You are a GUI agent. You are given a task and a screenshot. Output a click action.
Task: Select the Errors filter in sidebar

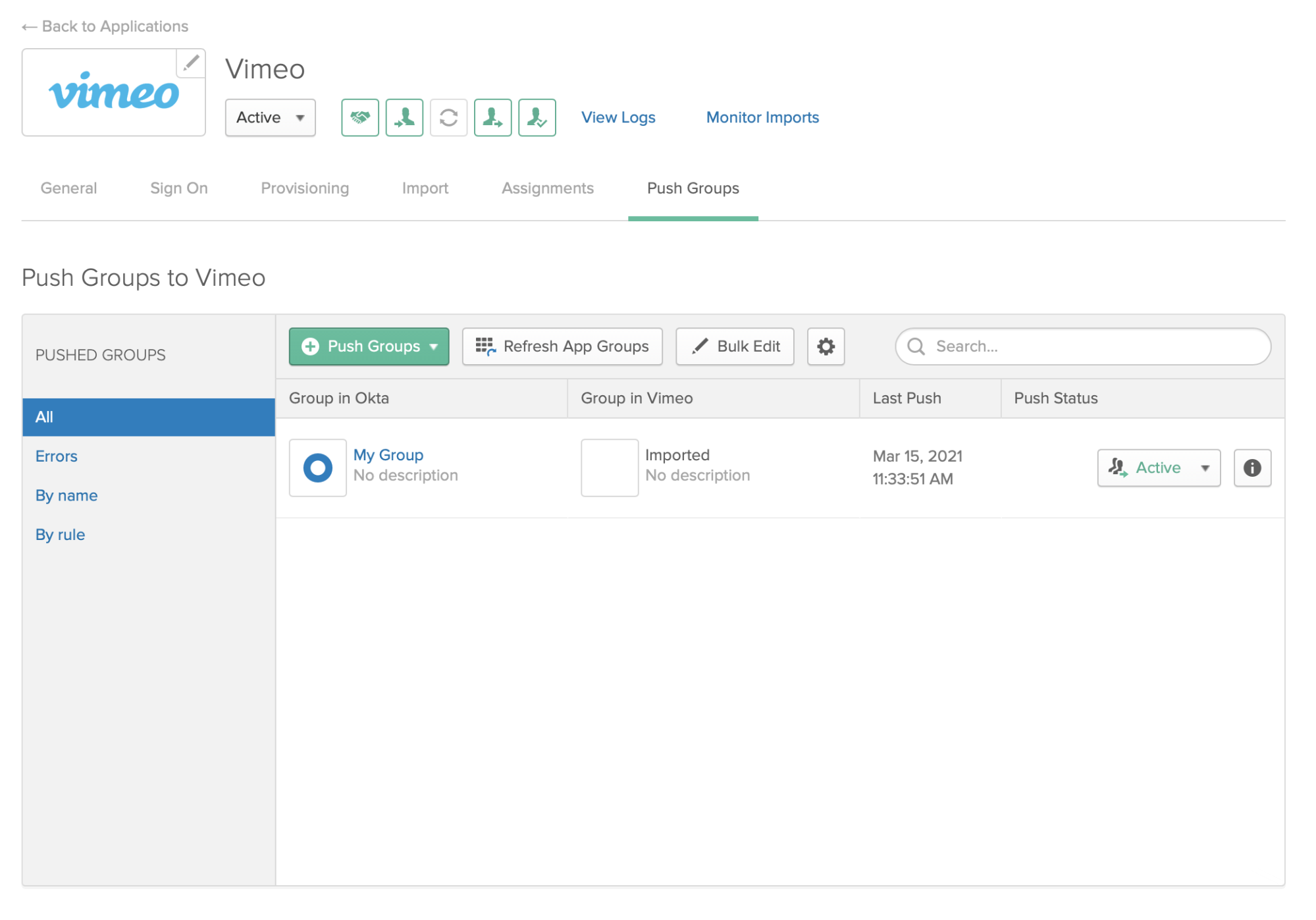[57, 456]
